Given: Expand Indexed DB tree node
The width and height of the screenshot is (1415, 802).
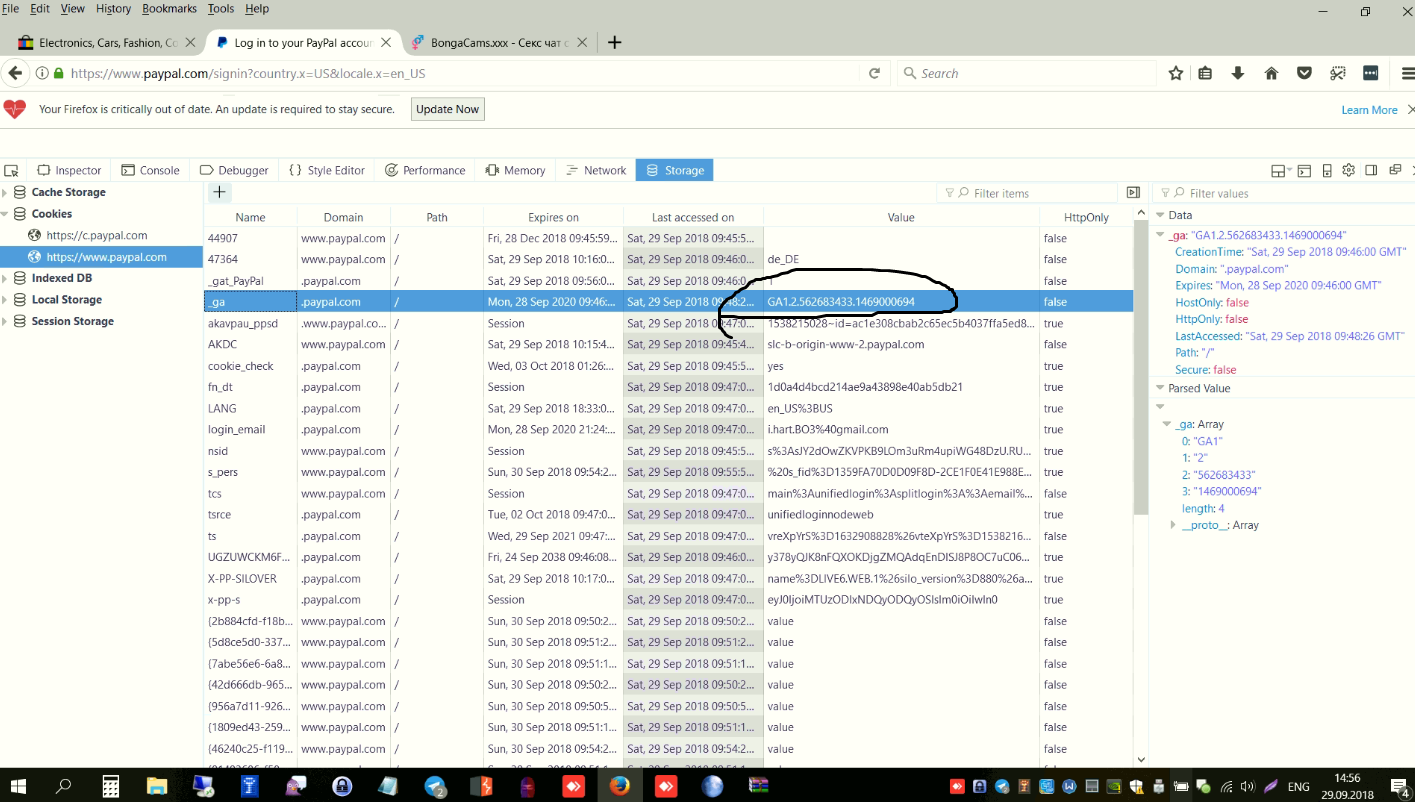Looking at the screenshot, I should 5,278.
